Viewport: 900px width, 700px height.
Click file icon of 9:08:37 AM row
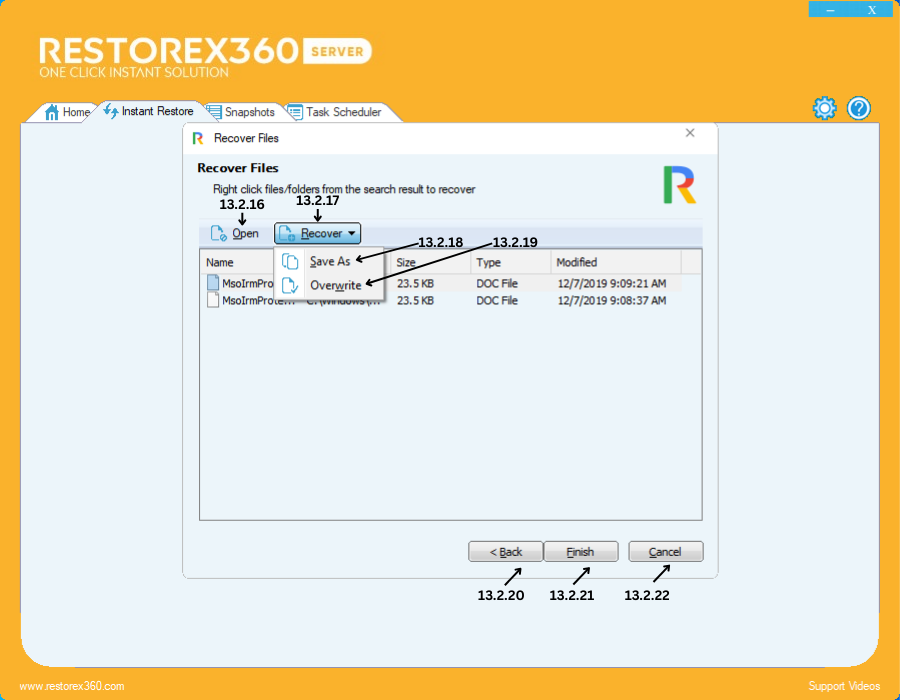(213, 300)
